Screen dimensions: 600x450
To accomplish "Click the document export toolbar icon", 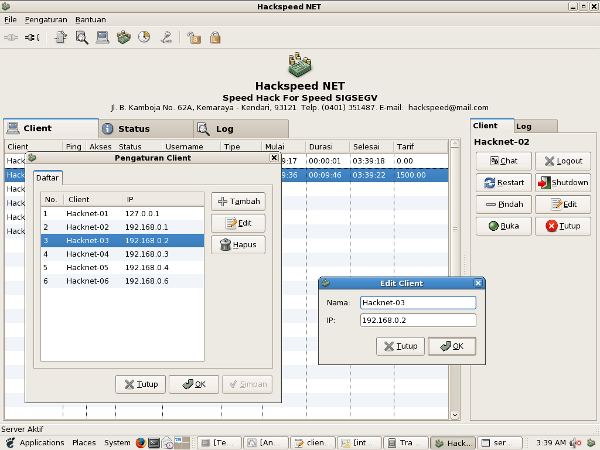I will point(60,37).
